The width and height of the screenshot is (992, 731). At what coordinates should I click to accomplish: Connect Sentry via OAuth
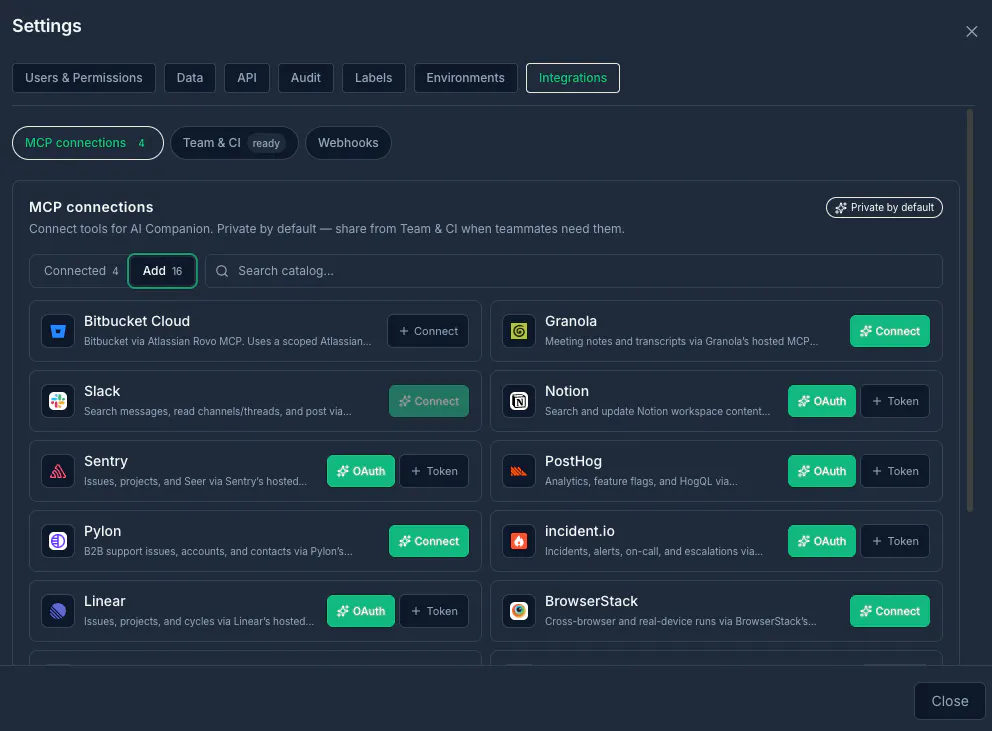click(x=361, y=471)
